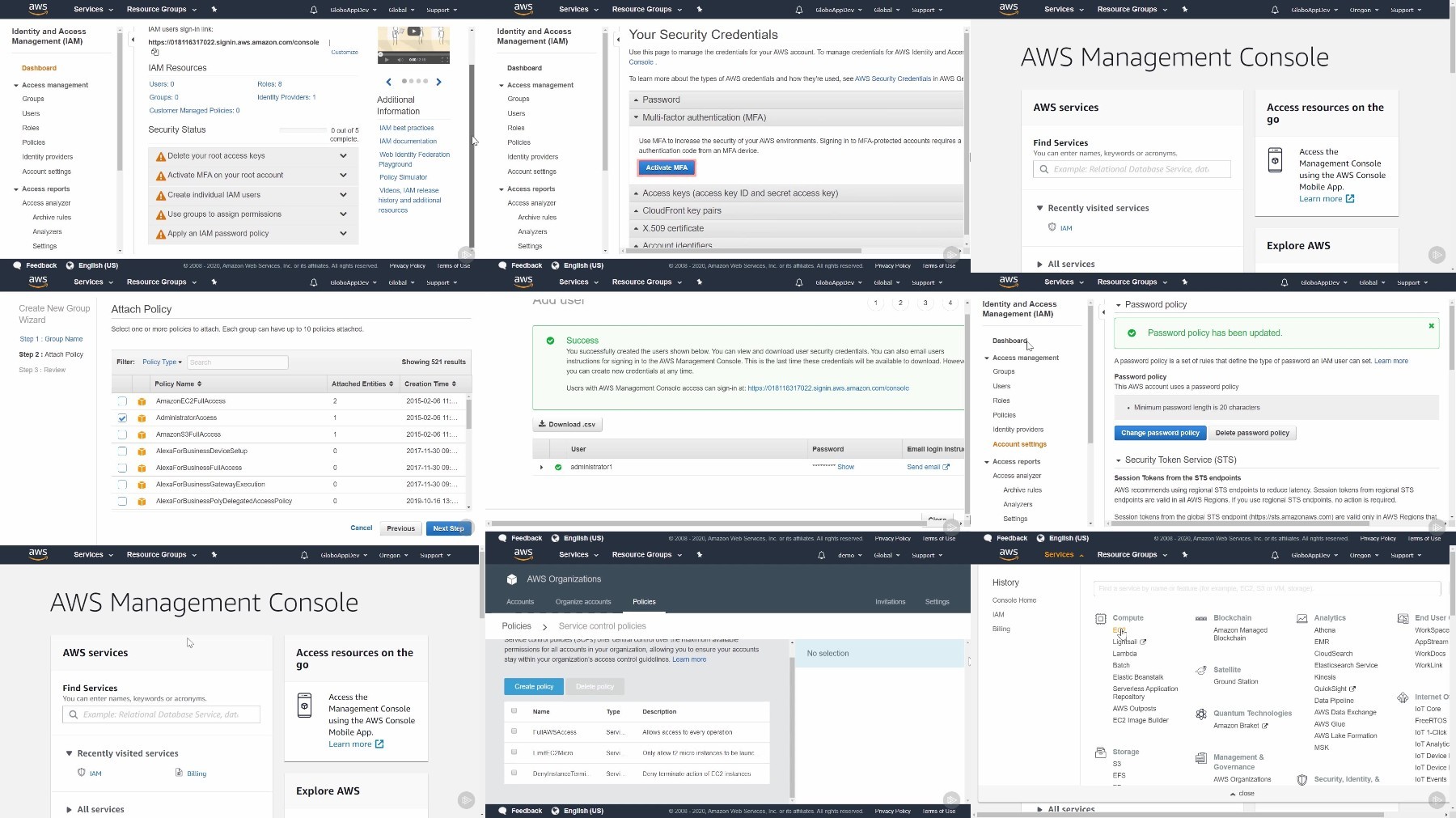Play the IAM intro video thumbnail

(414, 32)
